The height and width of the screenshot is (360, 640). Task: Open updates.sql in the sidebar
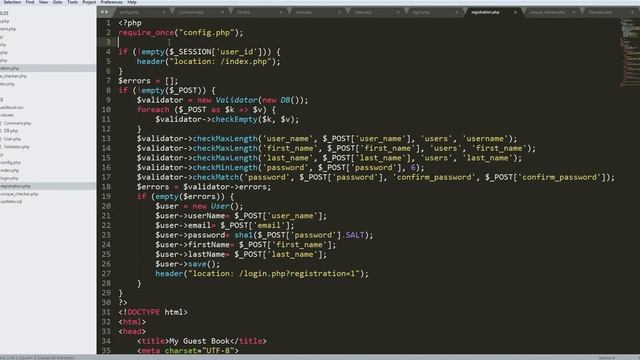11,201
